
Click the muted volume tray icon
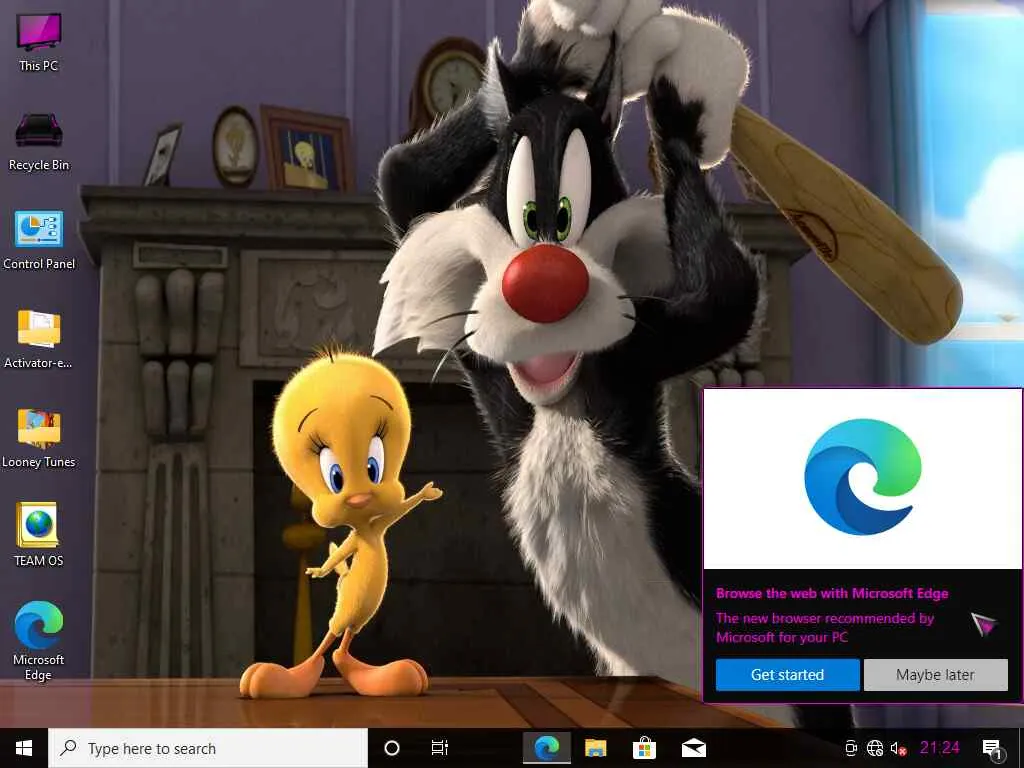point(899,748)
